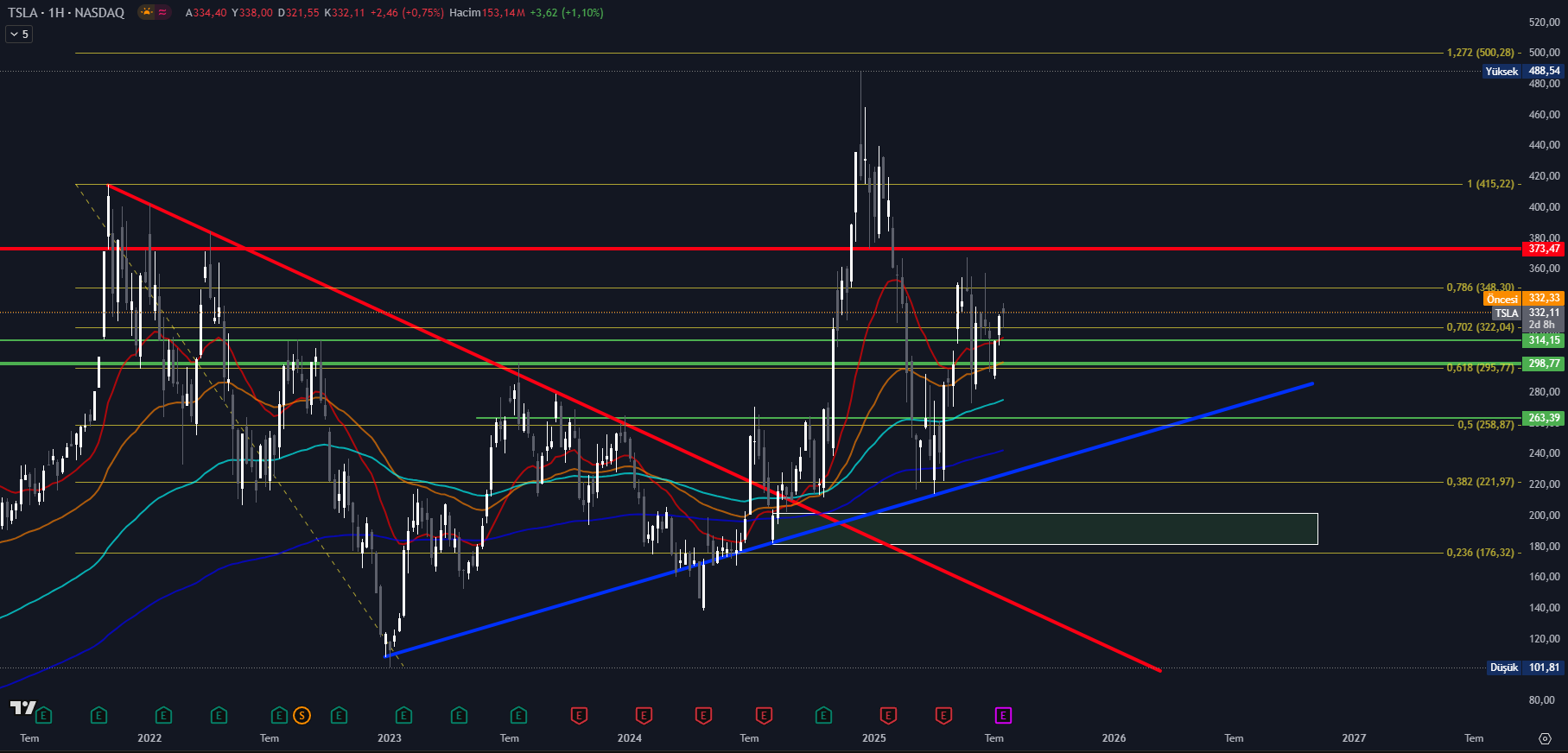Click the 2027 label on the time axis

click(1354, 738)
